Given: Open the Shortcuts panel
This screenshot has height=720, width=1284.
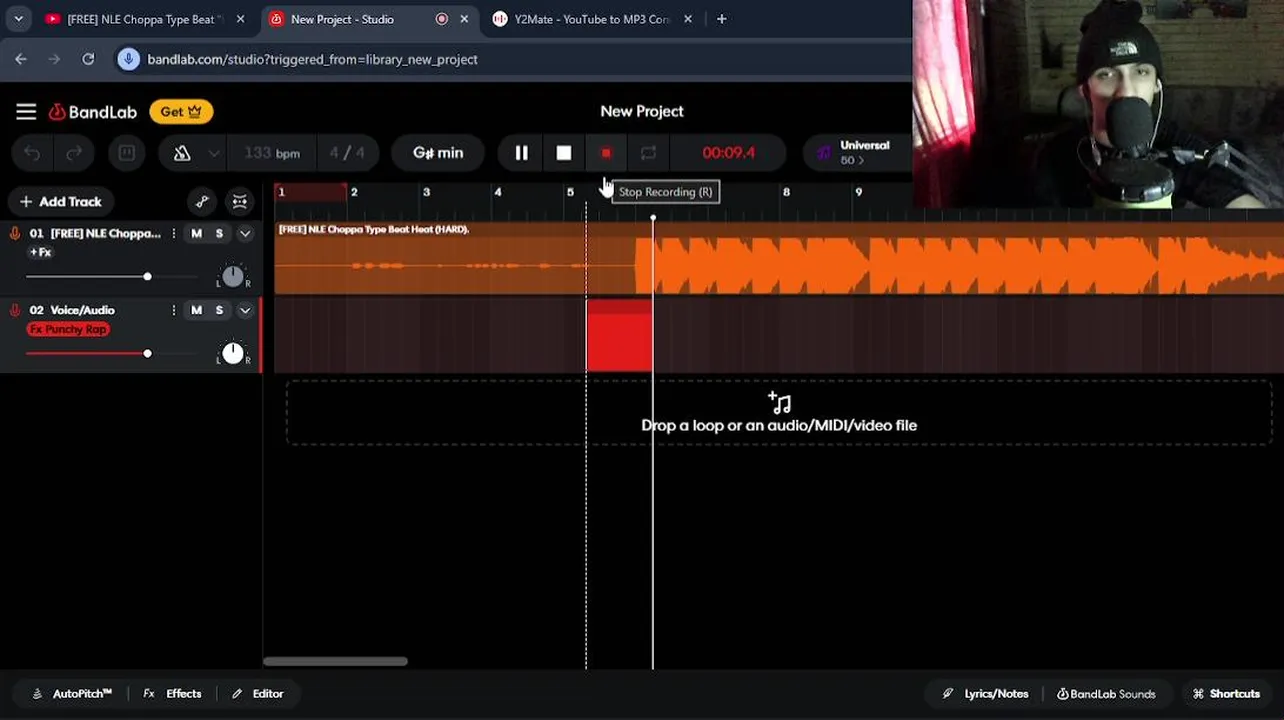Looking at the screenshot, I should pos(1226,694).
